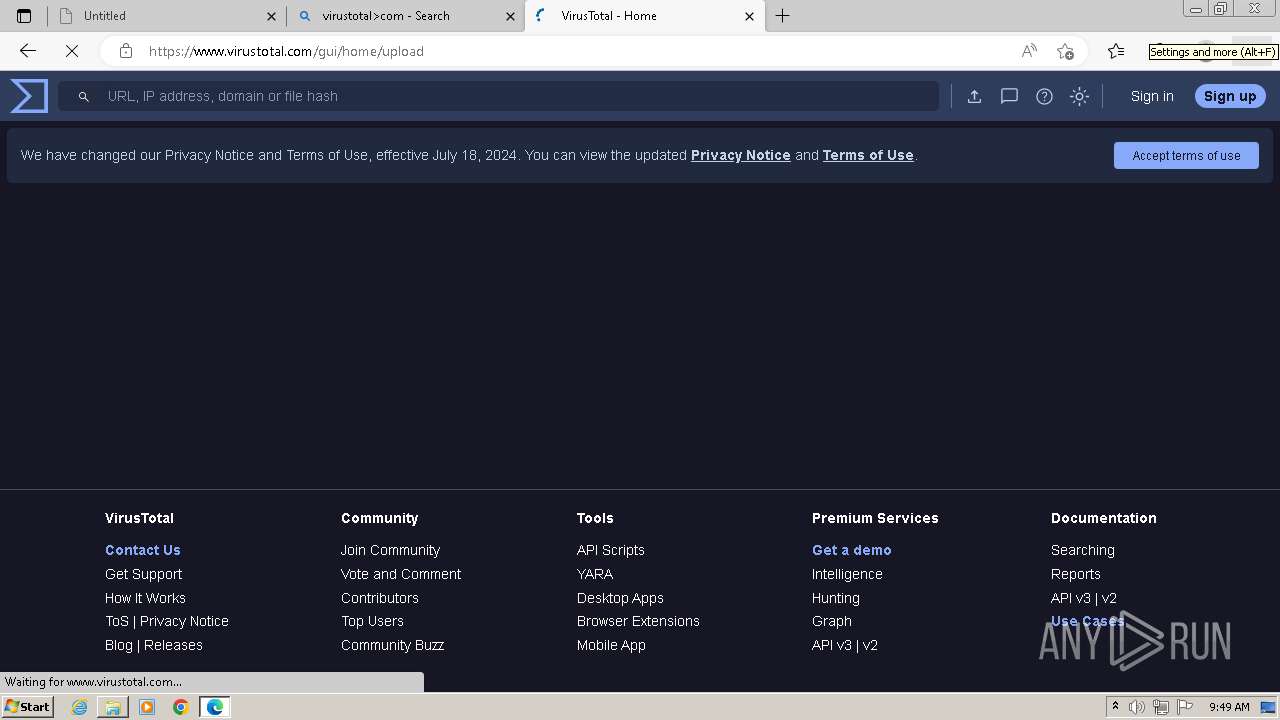Open Contributors link
The image size is (1280, 720).
click(380, 598)
